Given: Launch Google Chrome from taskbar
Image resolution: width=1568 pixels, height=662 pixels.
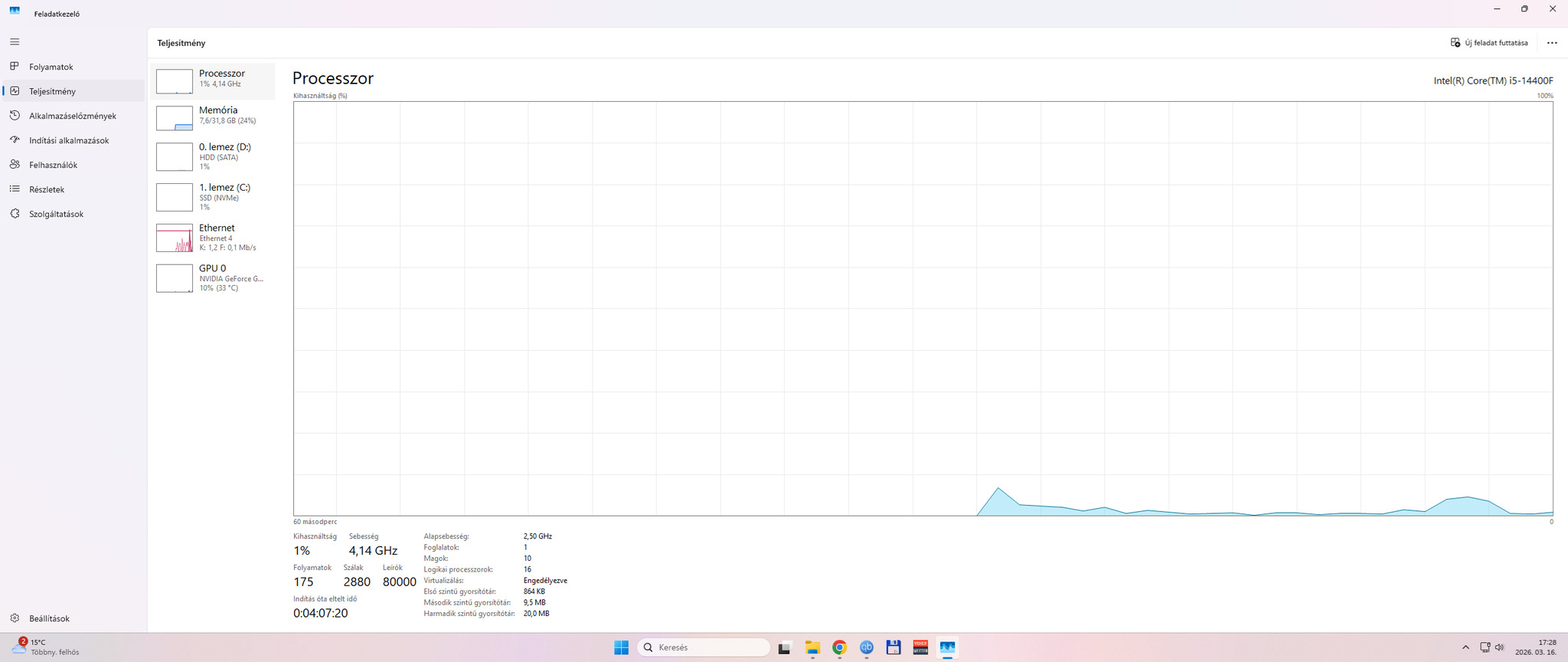Looking at the screenshot, I should click(839, 647).
